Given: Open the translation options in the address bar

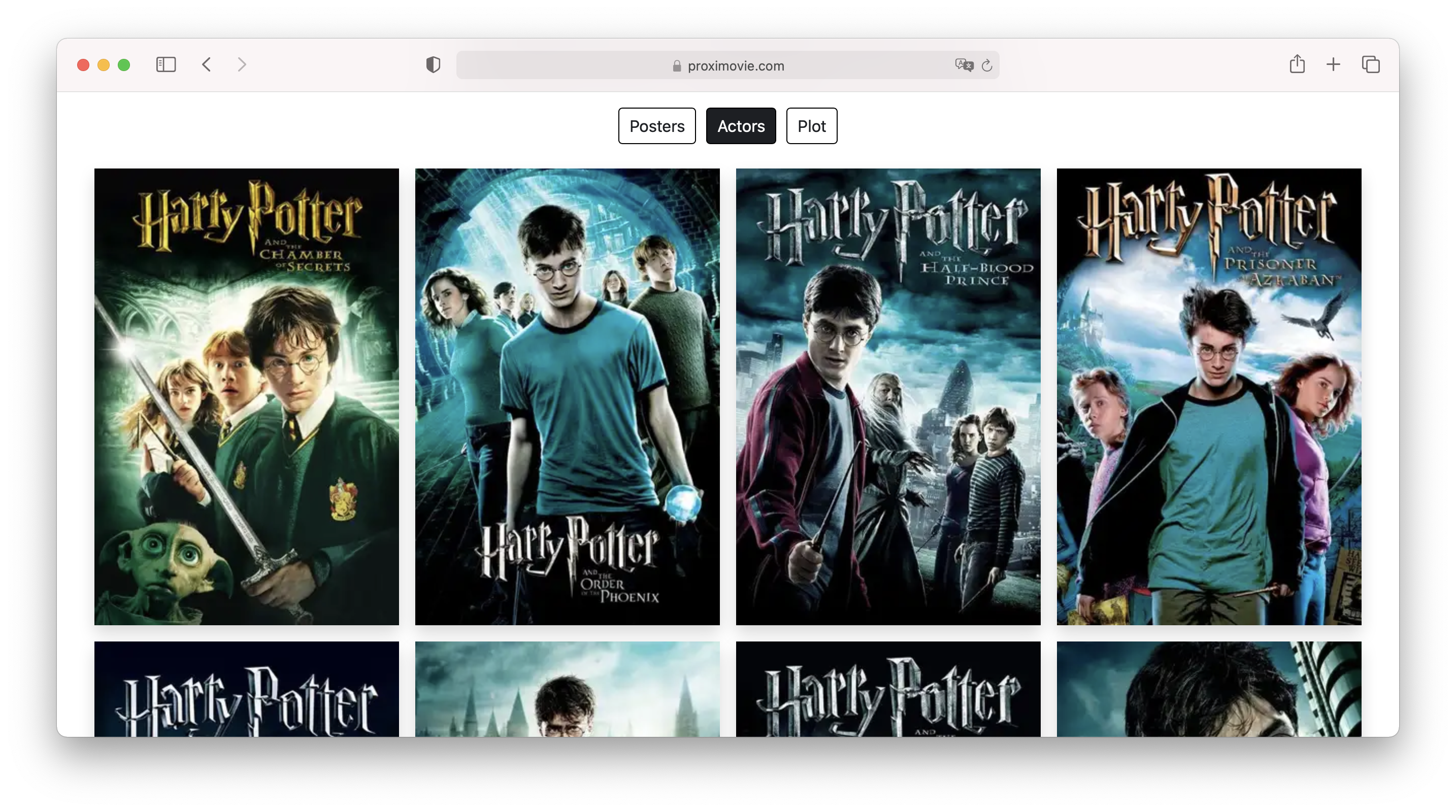Looking at the screenshot, I should [x=963, y=65].
